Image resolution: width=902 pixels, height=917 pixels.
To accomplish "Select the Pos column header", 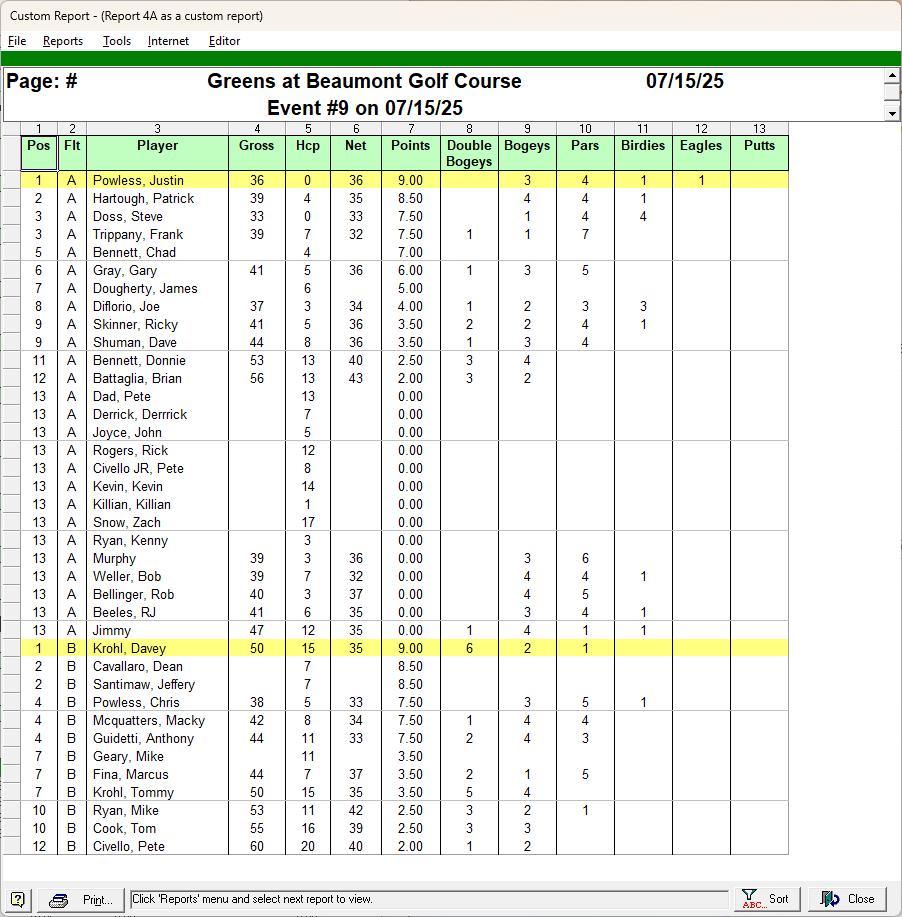I will [x=39, y=146].
